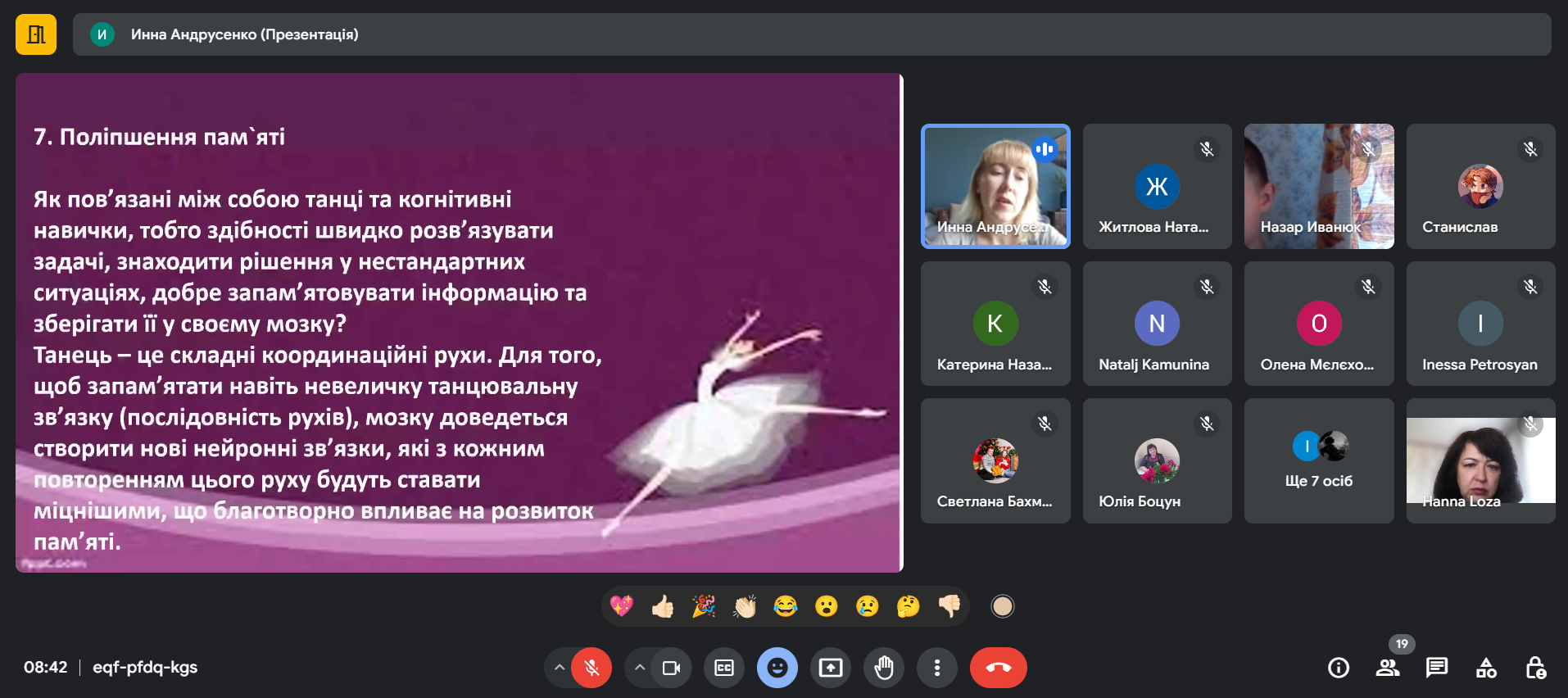The image size is (1568, 698).
Task: Toggle the muted microphone button
Action: click(x=591, y=668)
